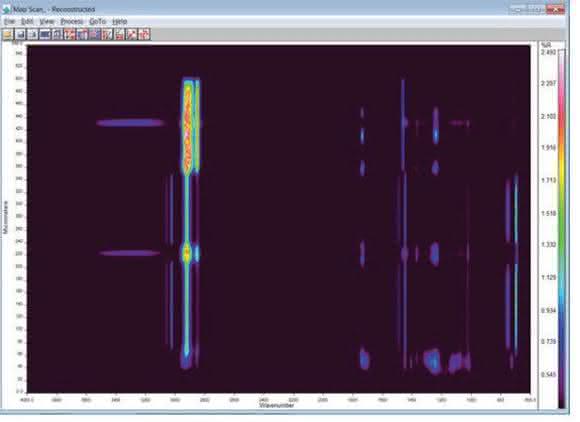
Task: Open the File menu
Action: [10, 21]
